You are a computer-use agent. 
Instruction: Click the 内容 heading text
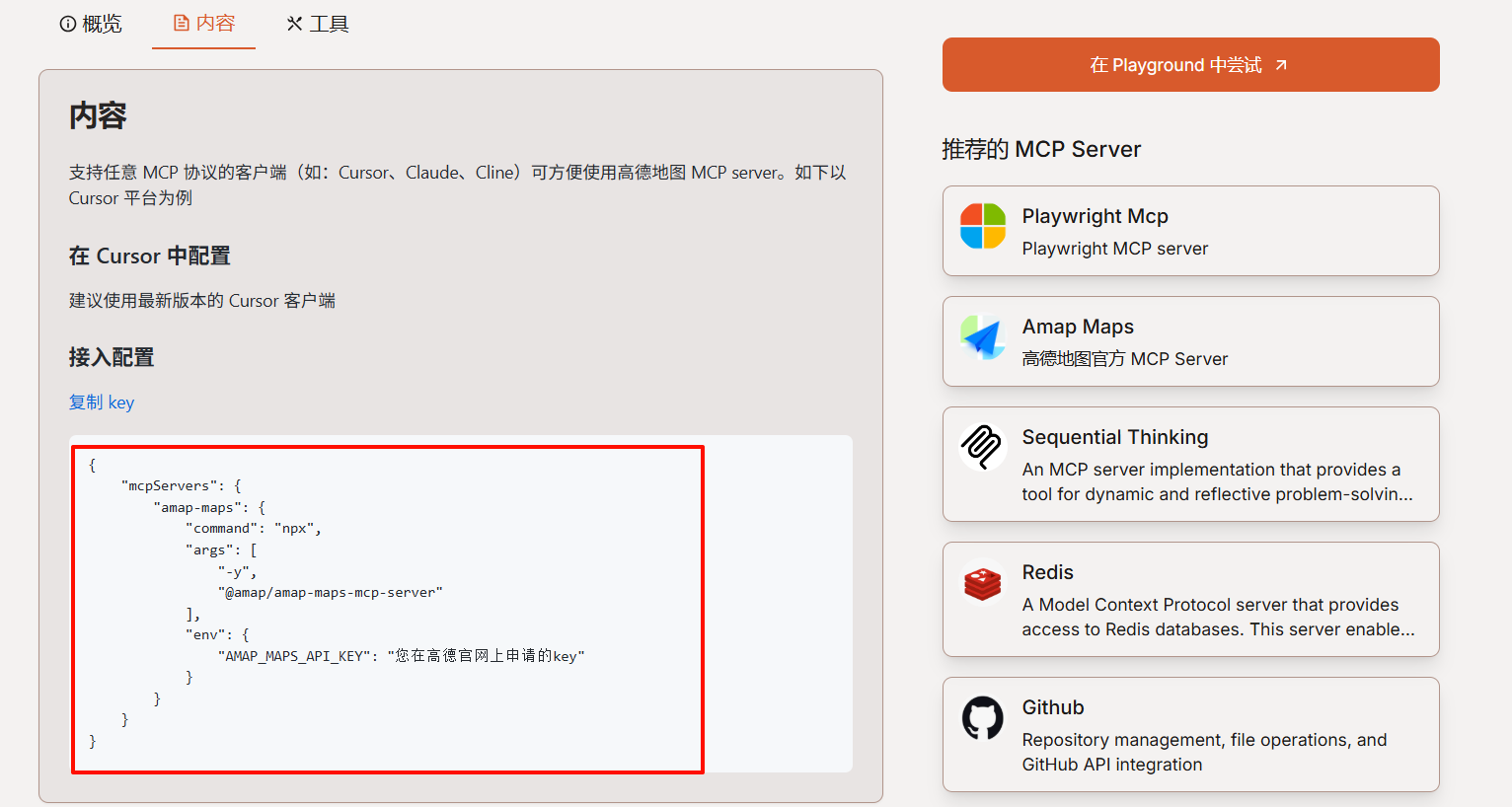pos(98,115)
